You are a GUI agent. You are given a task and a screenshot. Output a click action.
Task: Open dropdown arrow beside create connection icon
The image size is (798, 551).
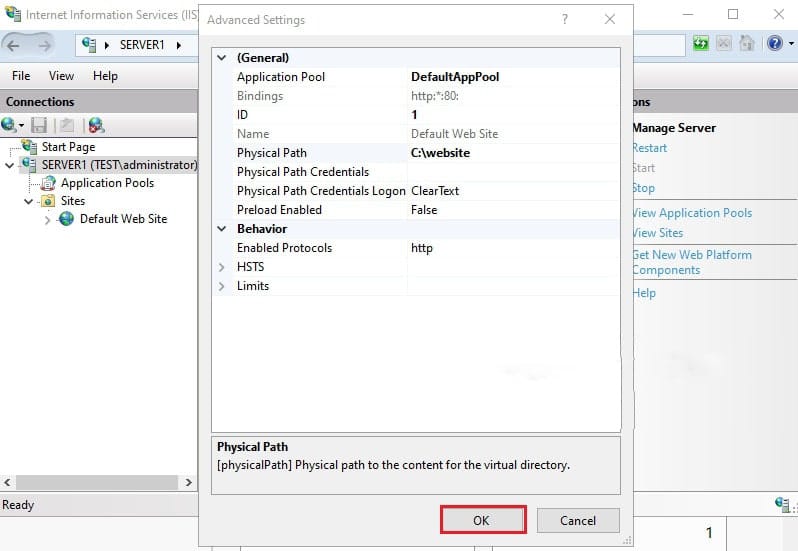(21, 125)
